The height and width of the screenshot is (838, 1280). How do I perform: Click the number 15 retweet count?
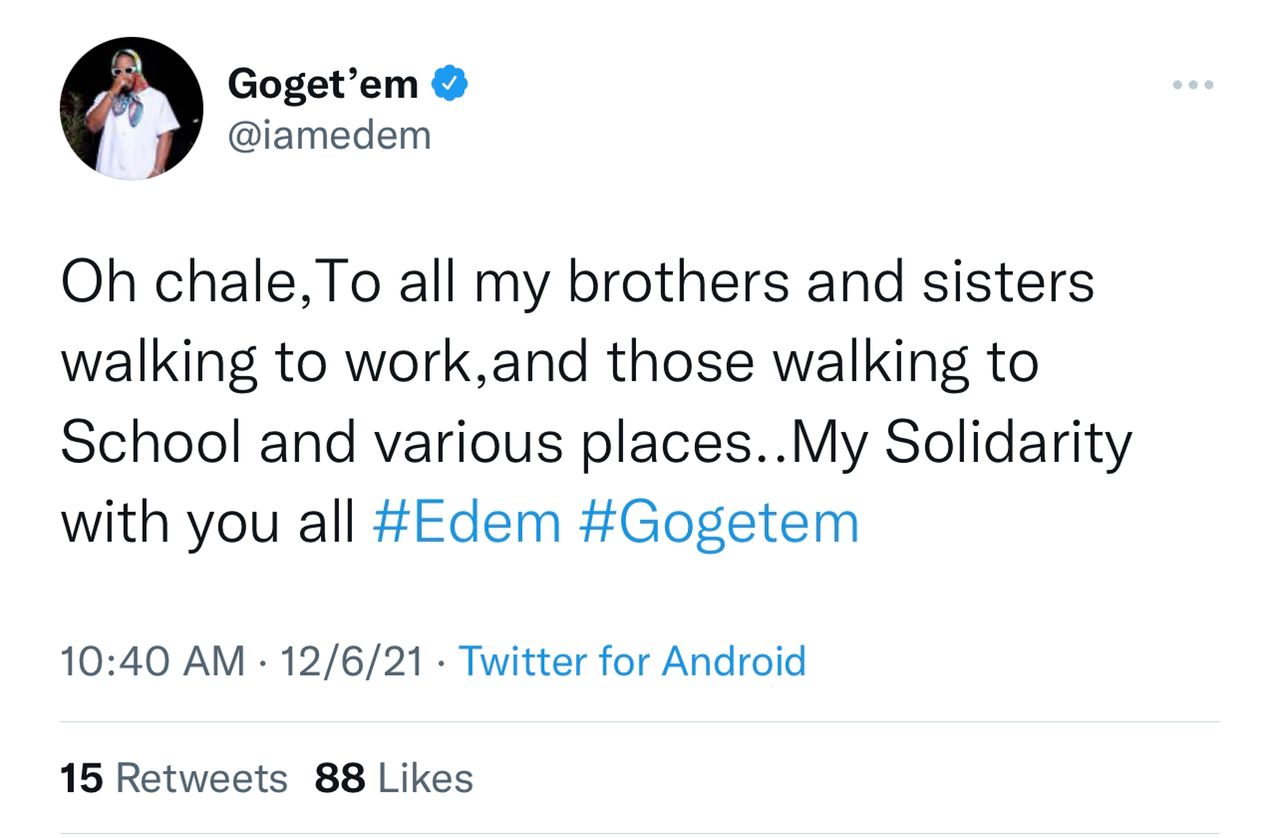pos(82,779)
